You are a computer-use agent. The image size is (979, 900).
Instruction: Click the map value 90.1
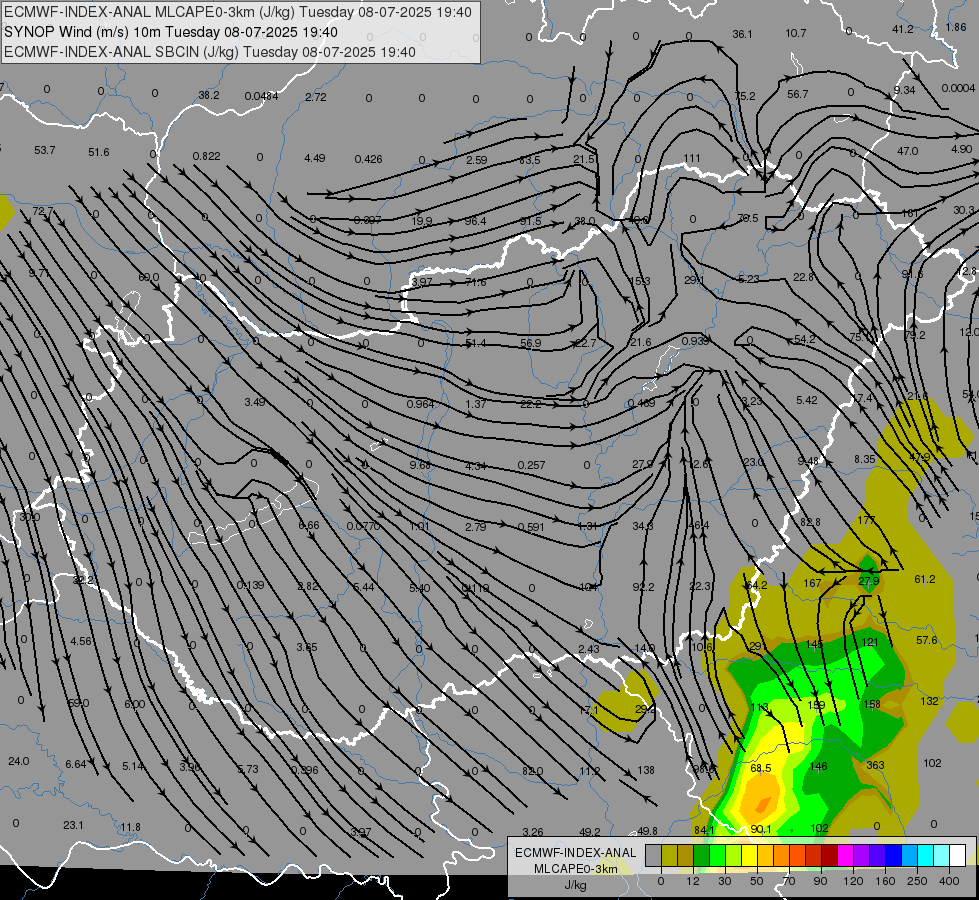pos(761,829)
